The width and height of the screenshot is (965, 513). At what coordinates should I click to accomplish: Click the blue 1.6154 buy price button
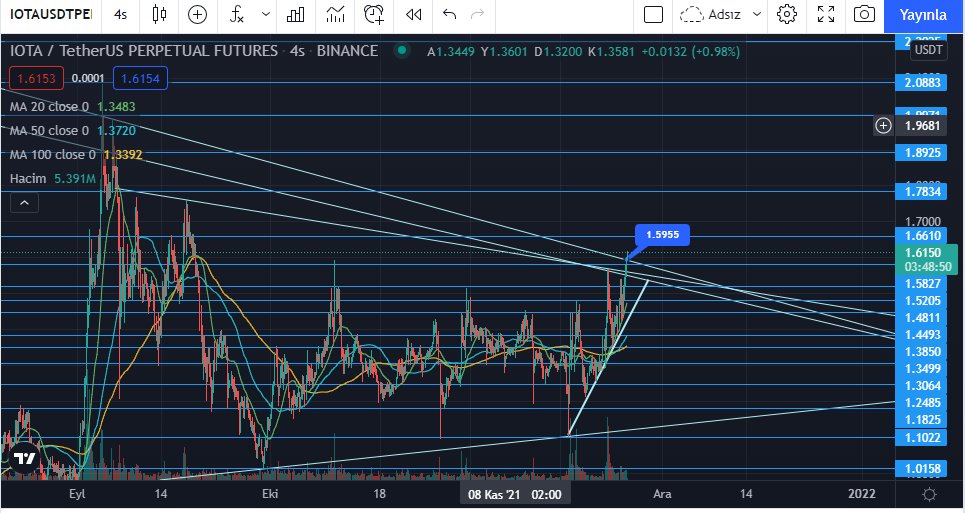click(140, 79)
